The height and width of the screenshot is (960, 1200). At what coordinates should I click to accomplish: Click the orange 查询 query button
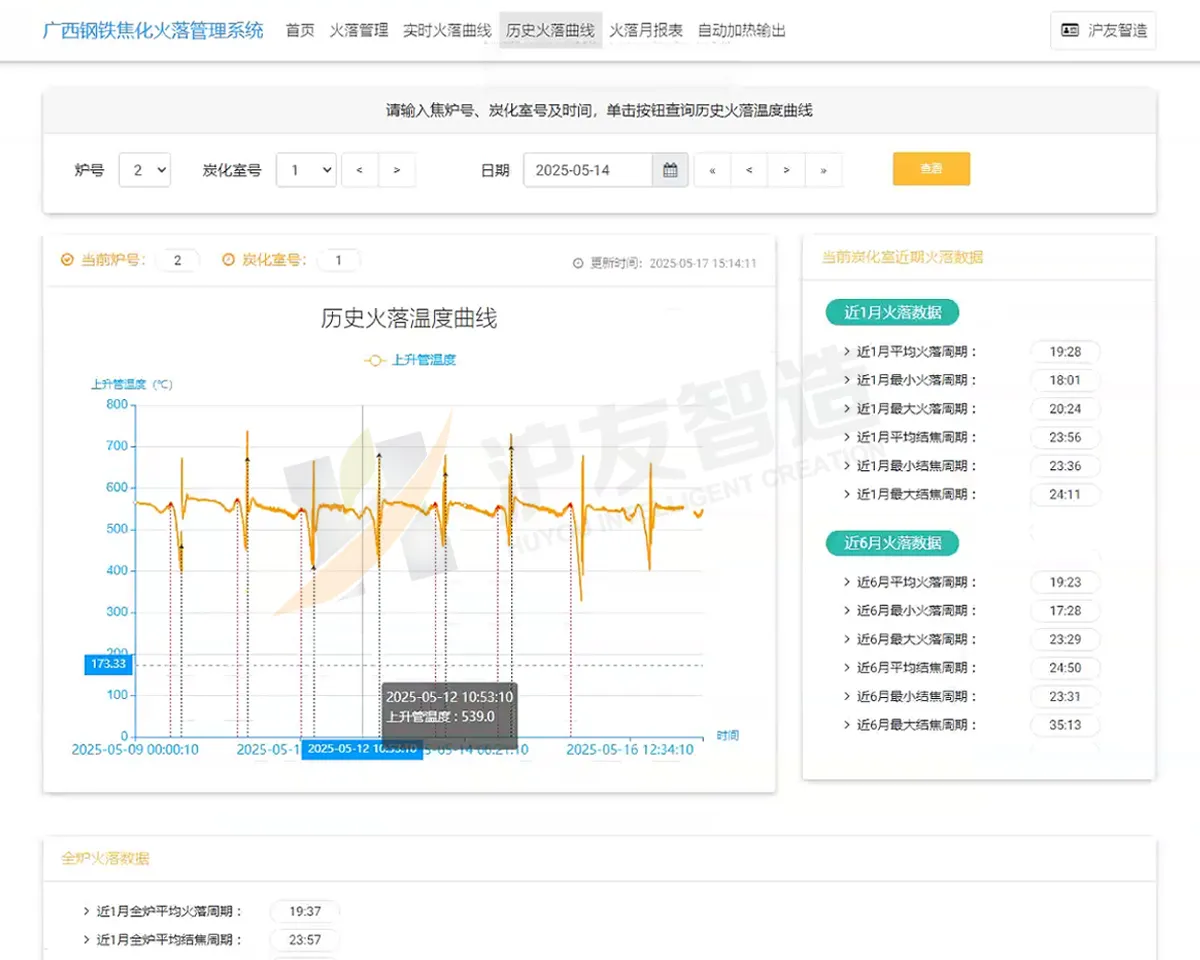pyautogui.click(x=931, y=169)
